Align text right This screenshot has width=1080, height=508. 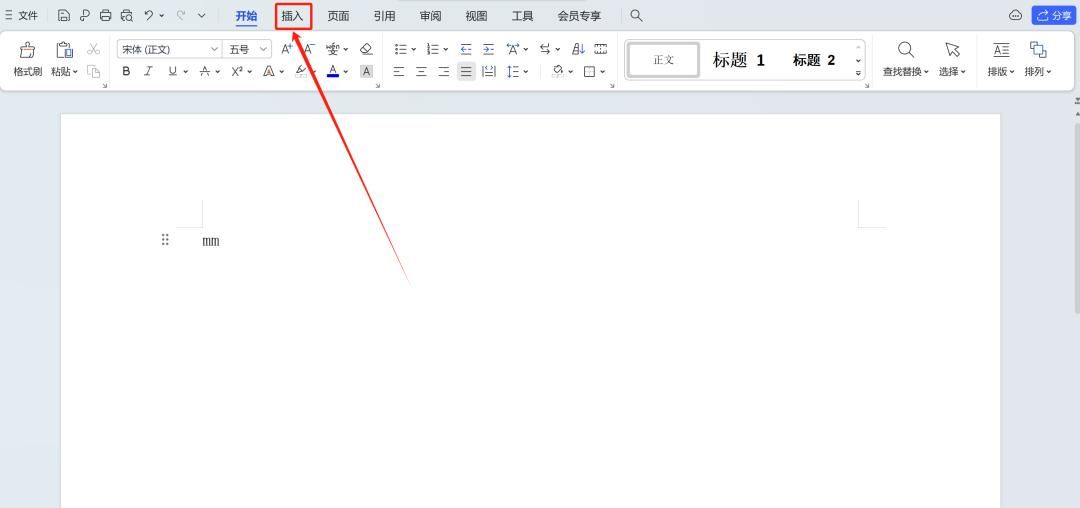pos(444,71)
